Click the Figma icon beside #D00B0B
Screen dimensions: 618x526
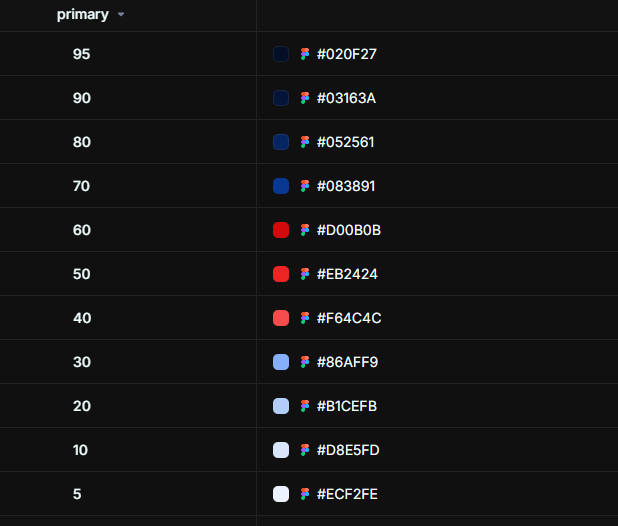point(305,230)
